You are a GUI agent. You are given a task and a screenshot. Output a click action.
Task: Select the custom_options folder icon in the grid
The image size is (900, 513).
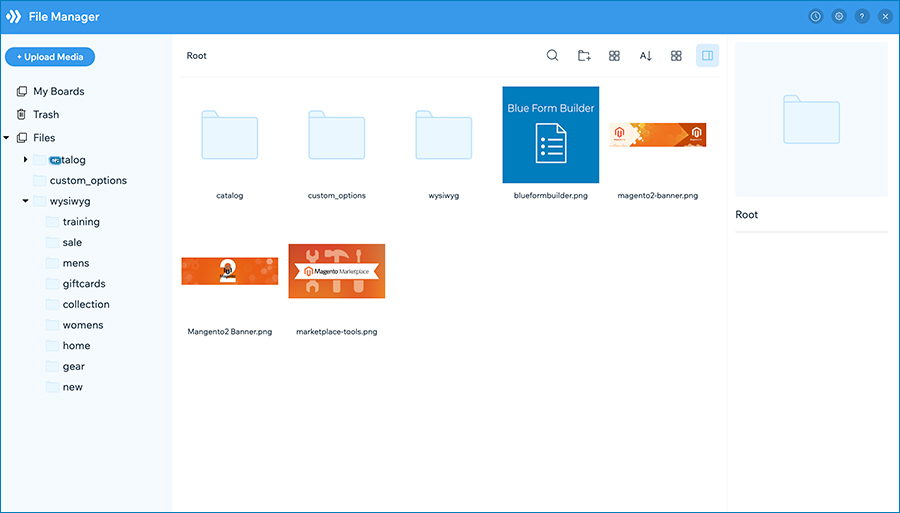tap(336, 135)
